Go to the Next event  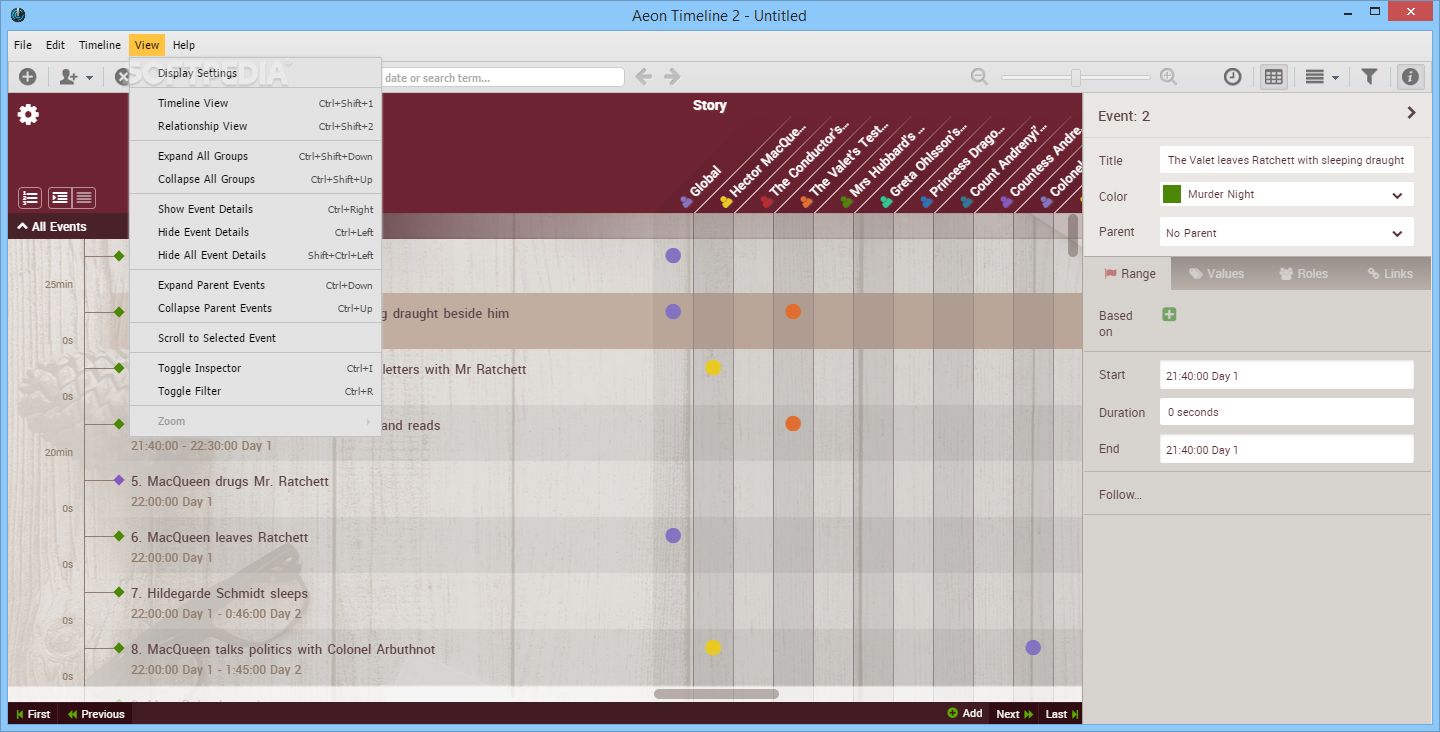(x=1014, y=714)
